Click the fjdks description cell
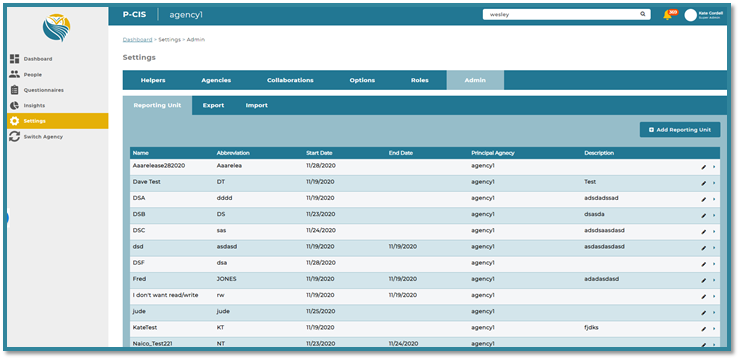 pos(592,327)
